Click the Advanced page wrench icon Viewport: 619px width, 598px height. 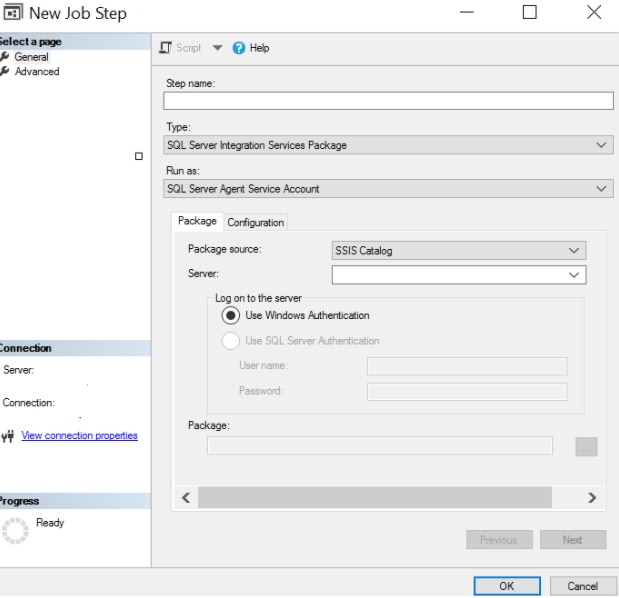click(5, 71)
